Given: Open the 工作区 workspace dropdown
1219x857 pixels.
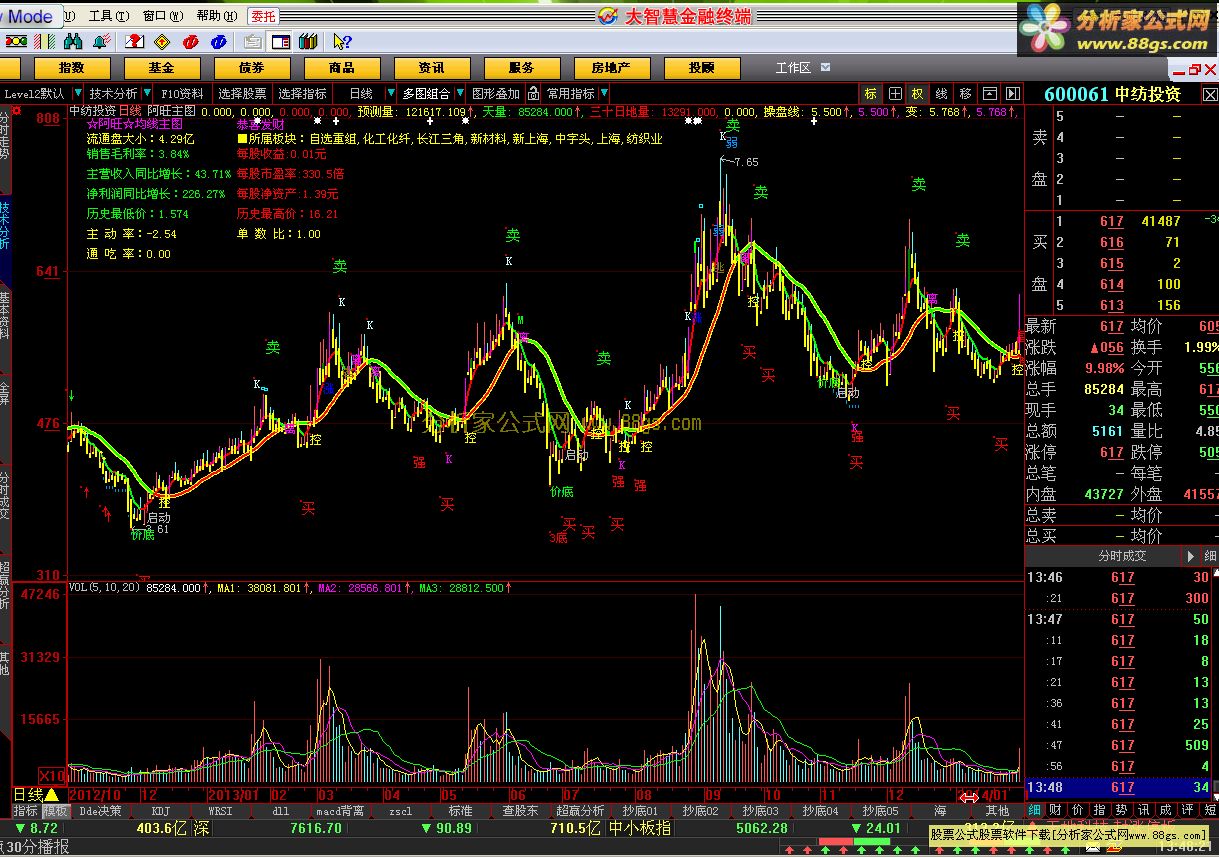Looking at the screenshot, I should pyautogui.click(x=826, y=67).
